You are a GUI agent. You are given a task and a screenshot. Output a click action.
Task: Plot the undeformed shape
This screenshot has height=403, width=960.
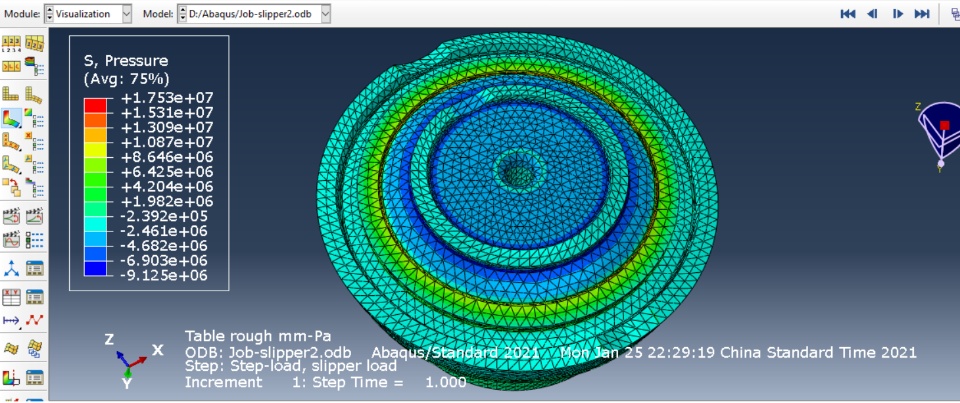click(x=12, y=94)
